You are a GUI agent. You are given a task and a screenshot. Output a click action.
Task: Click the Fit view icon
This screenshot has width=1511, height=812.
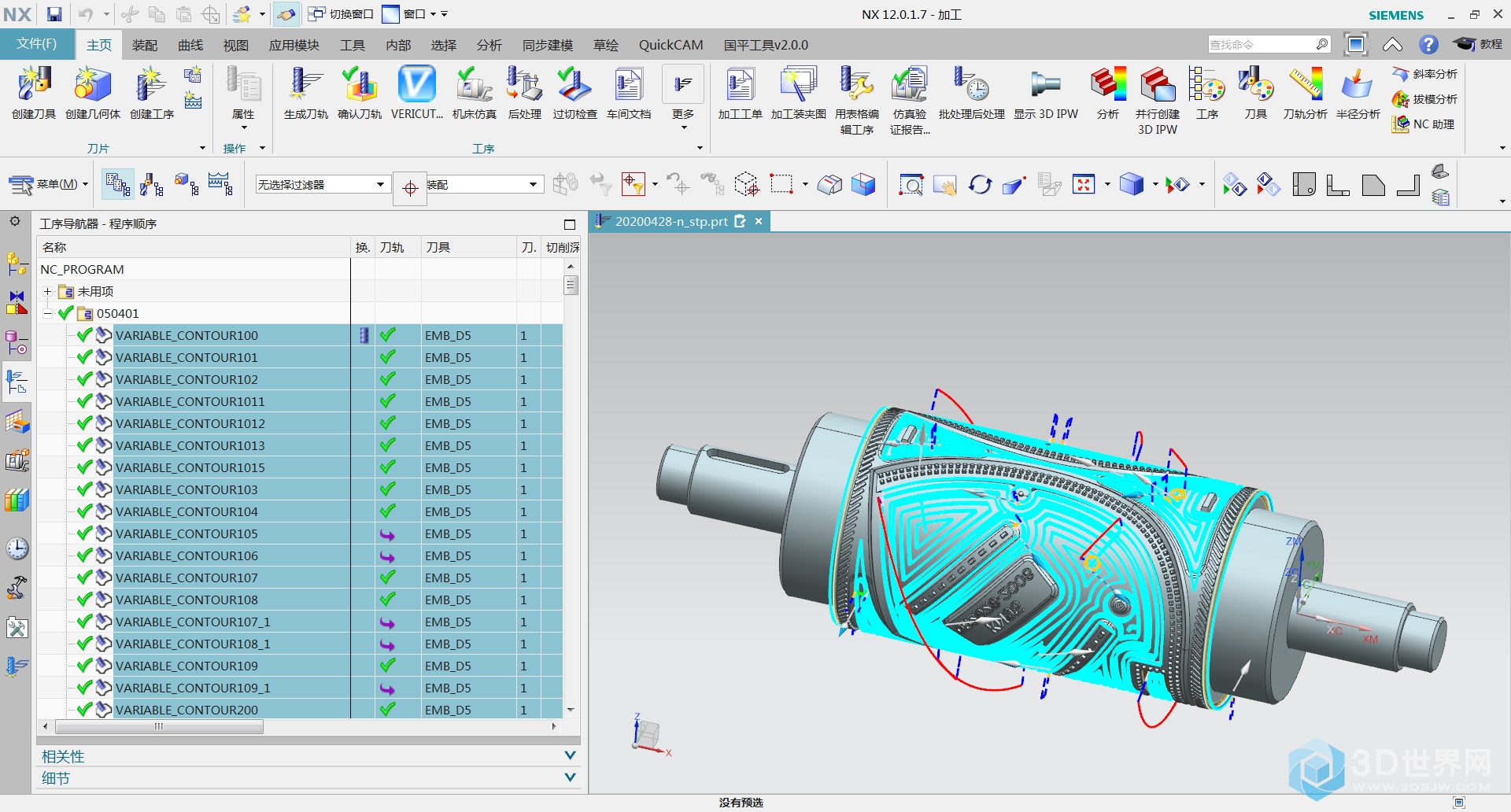coord(1084,185)
